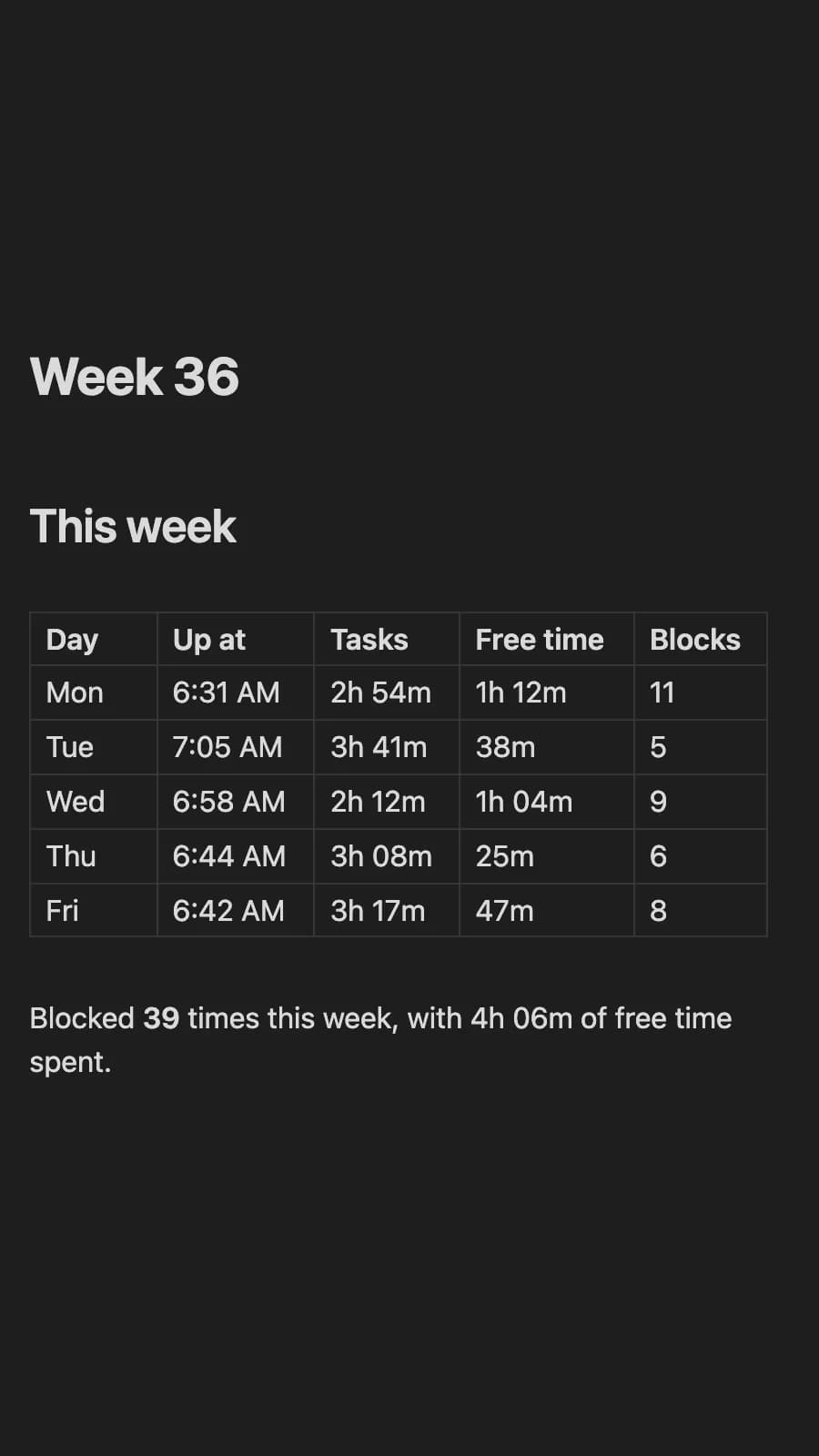Click the Fri day cell

[94, 910]
